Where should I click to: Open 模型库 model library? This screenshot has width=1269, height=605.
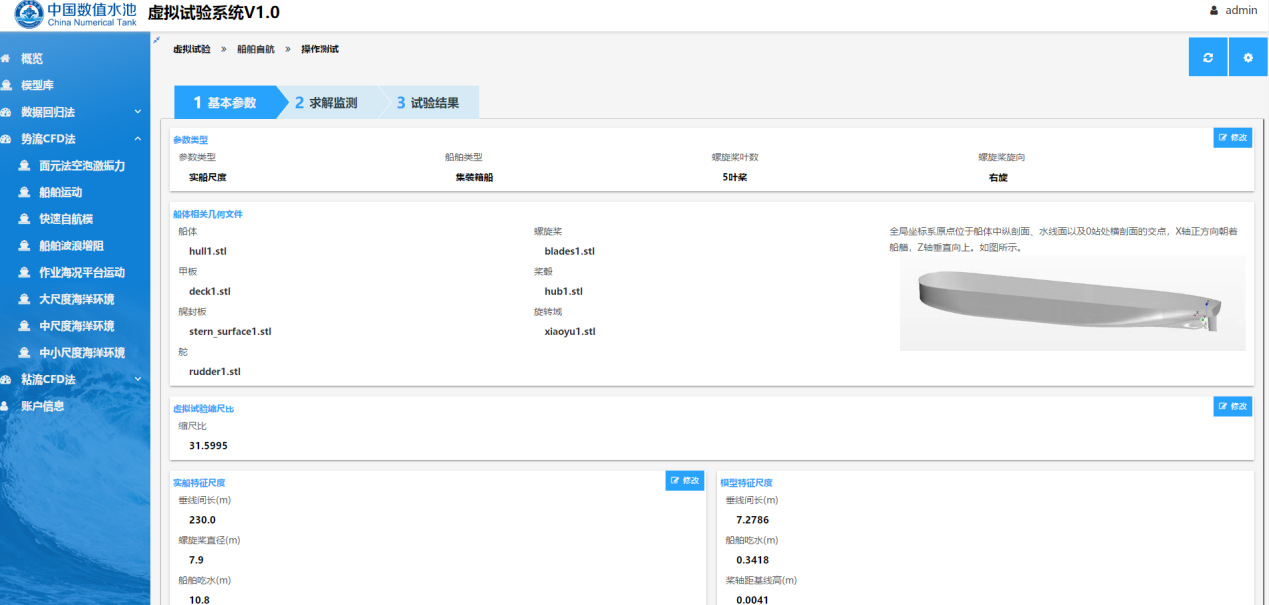(38, 86)
